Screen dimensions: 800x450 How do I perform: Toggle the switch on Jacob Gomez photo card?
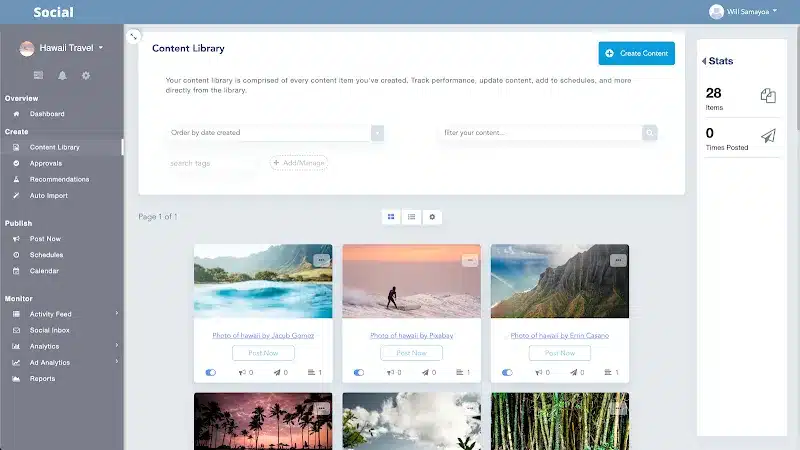[x=211, y=372]
